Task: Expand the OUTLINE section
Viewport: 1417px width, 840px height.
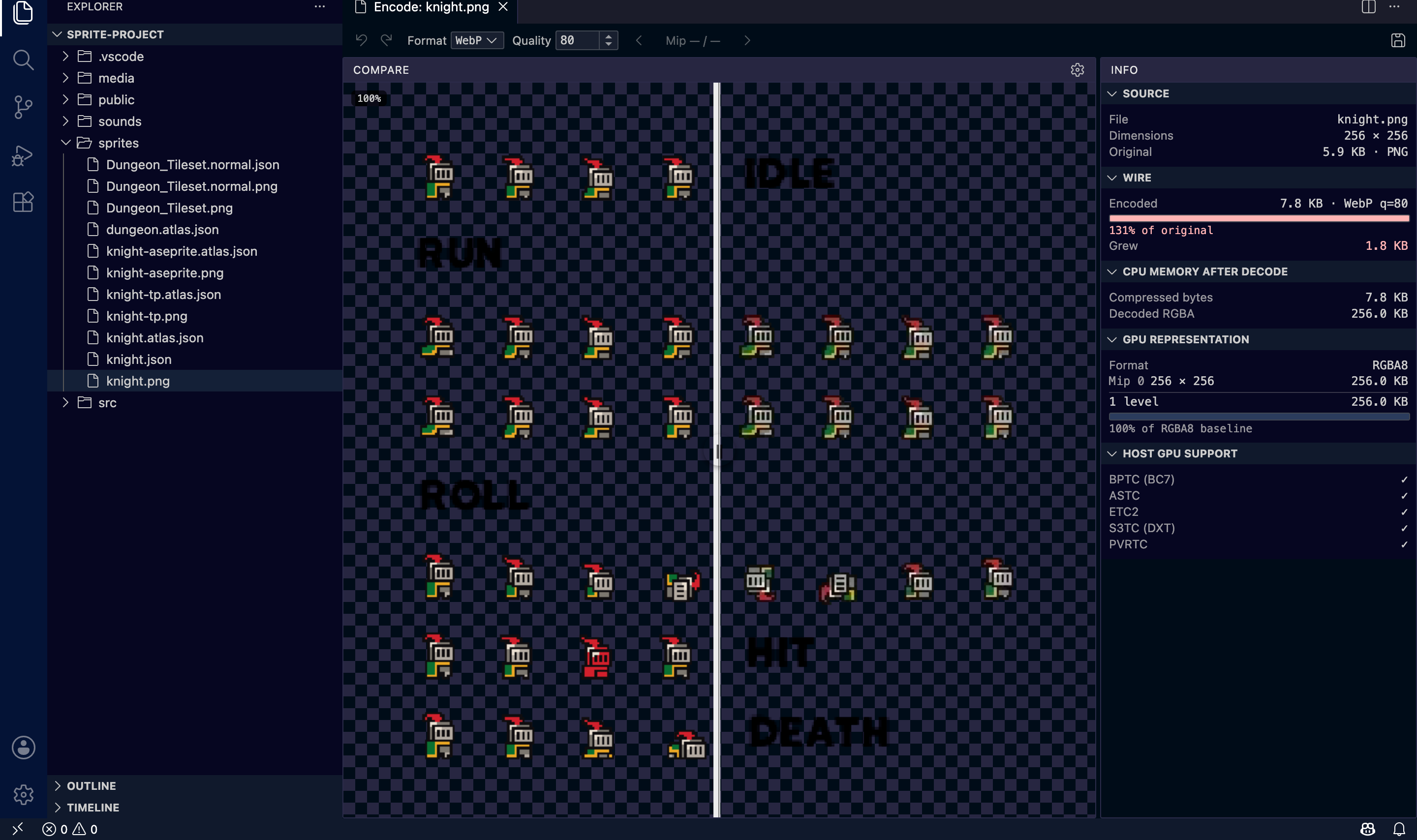Action: click(195, 786)
